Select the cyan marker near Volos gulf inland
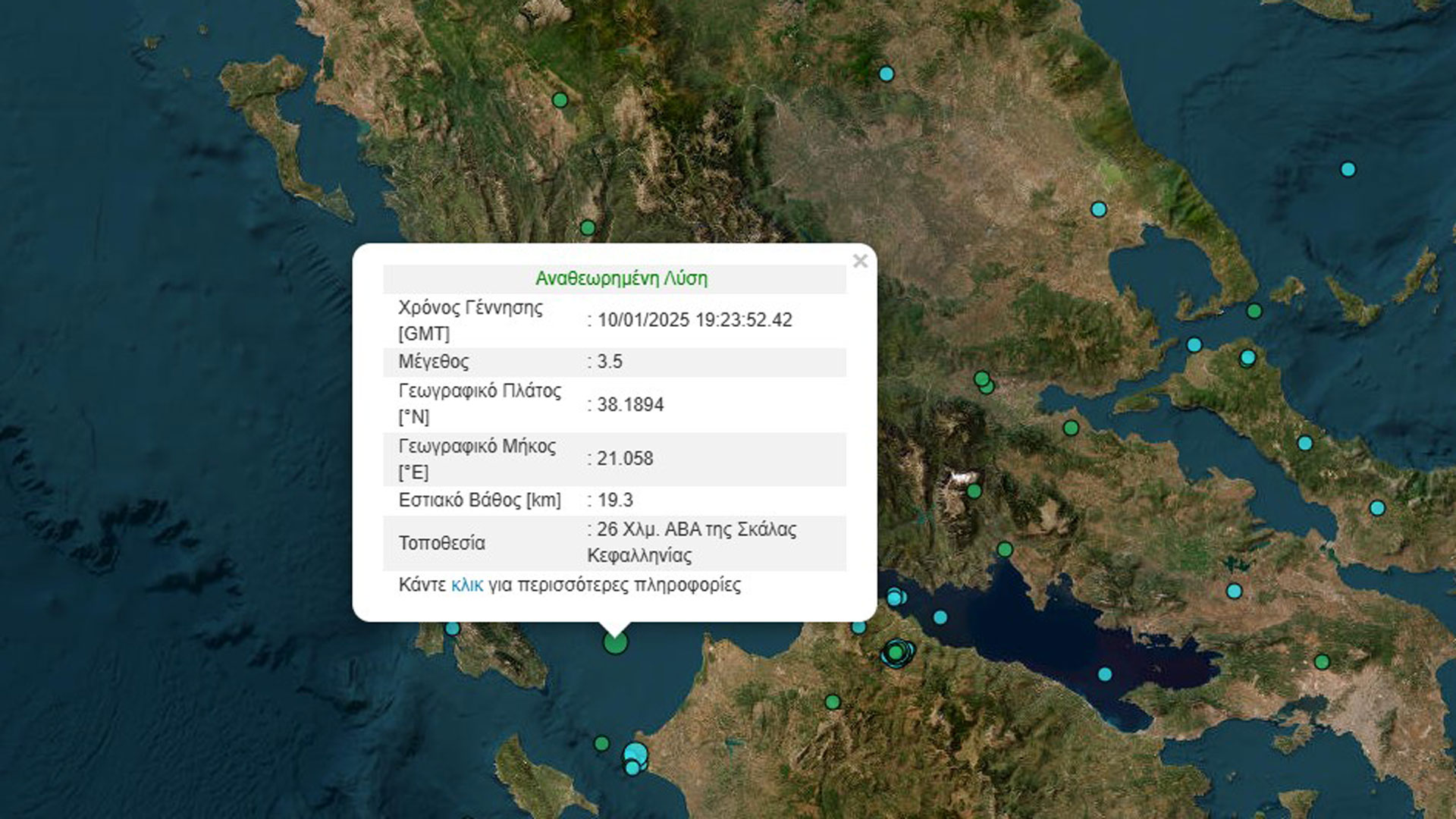The width and height of the screenshot is (1456, 819). coord(1098,209)
